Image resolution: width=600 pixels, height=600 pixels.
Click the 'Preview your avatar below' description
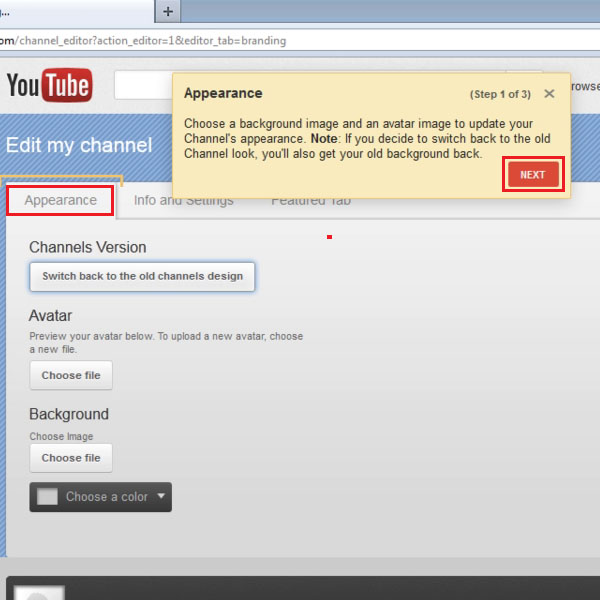click(x=166, y=342)
